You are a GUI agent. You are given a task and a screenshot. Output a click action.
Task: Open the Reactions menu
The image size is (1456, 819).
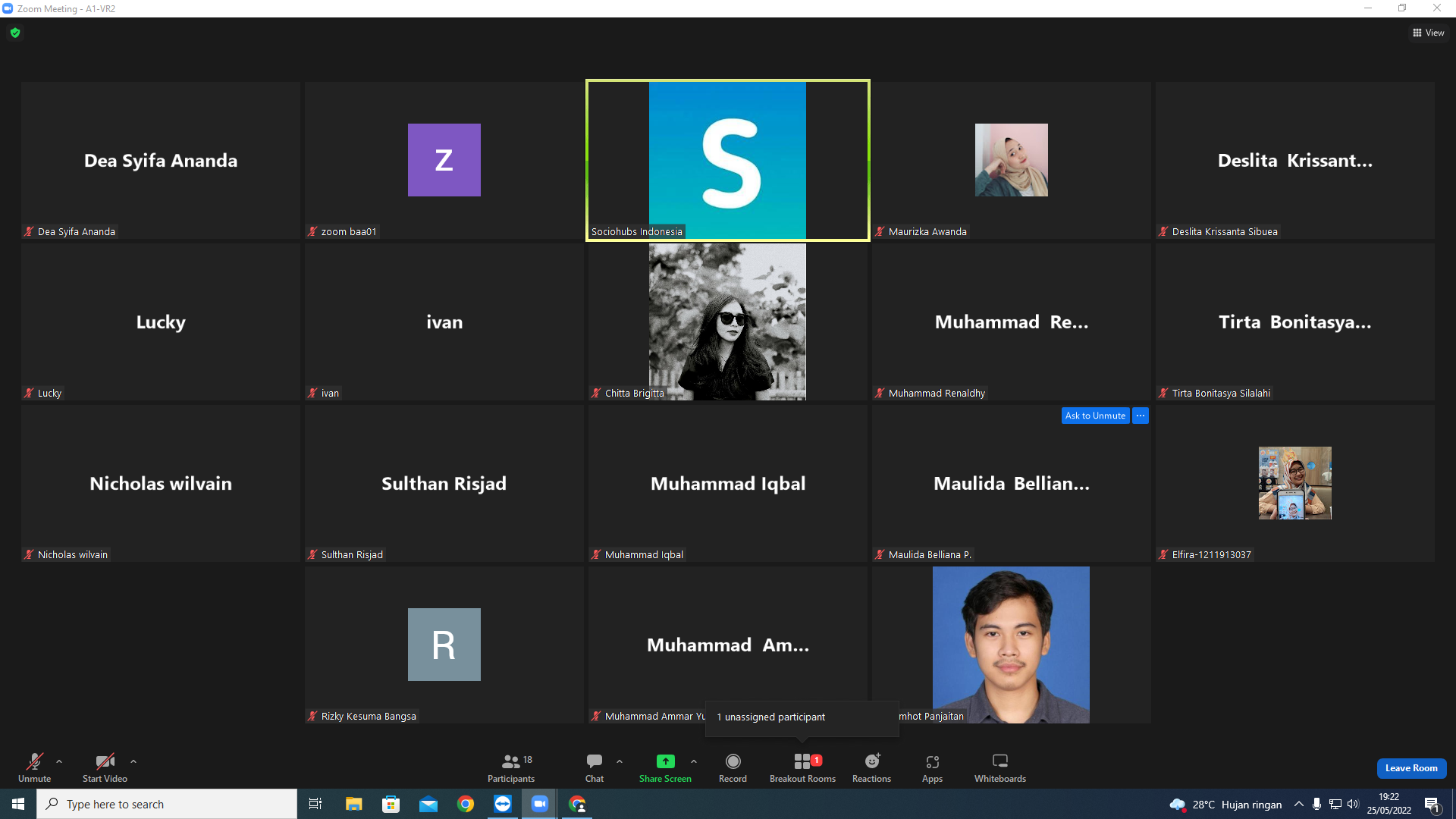(x=871, y=767)
